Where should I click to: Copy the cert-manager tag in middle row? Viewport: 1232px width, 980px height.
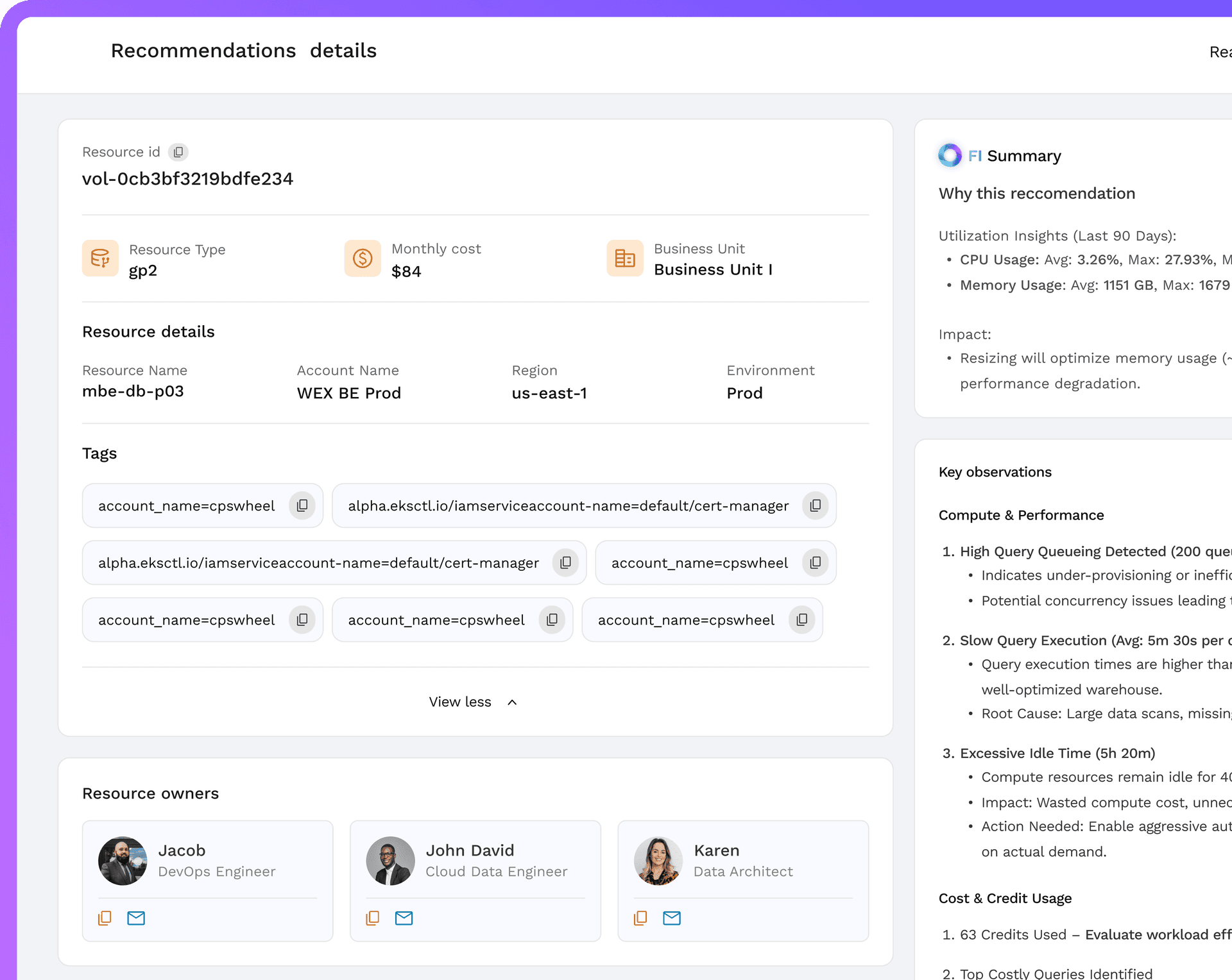pos(565,562)
